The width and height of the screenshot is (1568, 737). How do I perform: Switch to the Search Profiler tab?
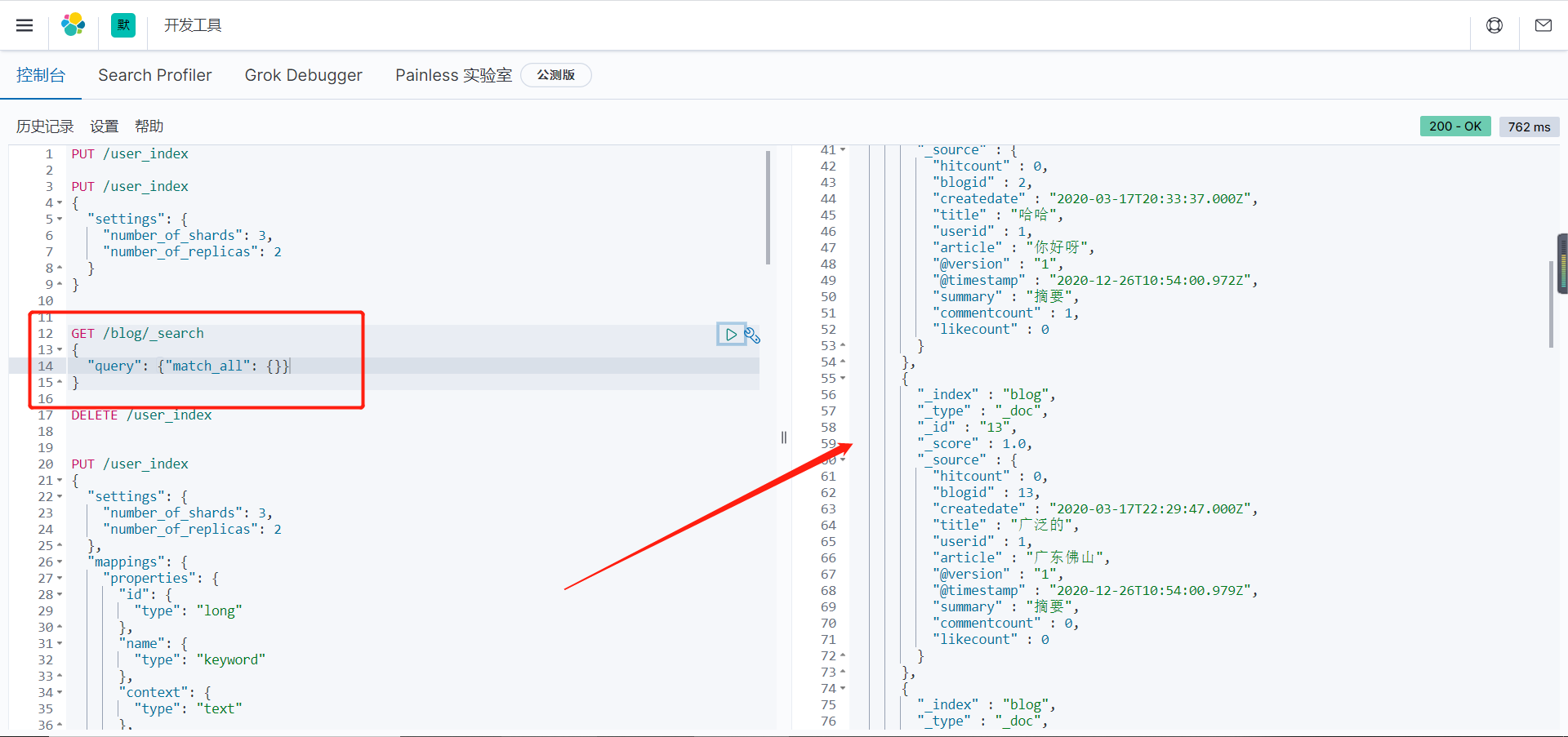pyautogui.click(x=155, y=75)
